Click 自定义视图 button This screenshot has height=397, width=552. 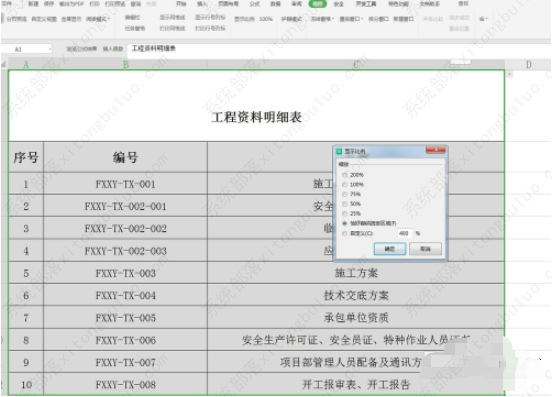(44, 19)
